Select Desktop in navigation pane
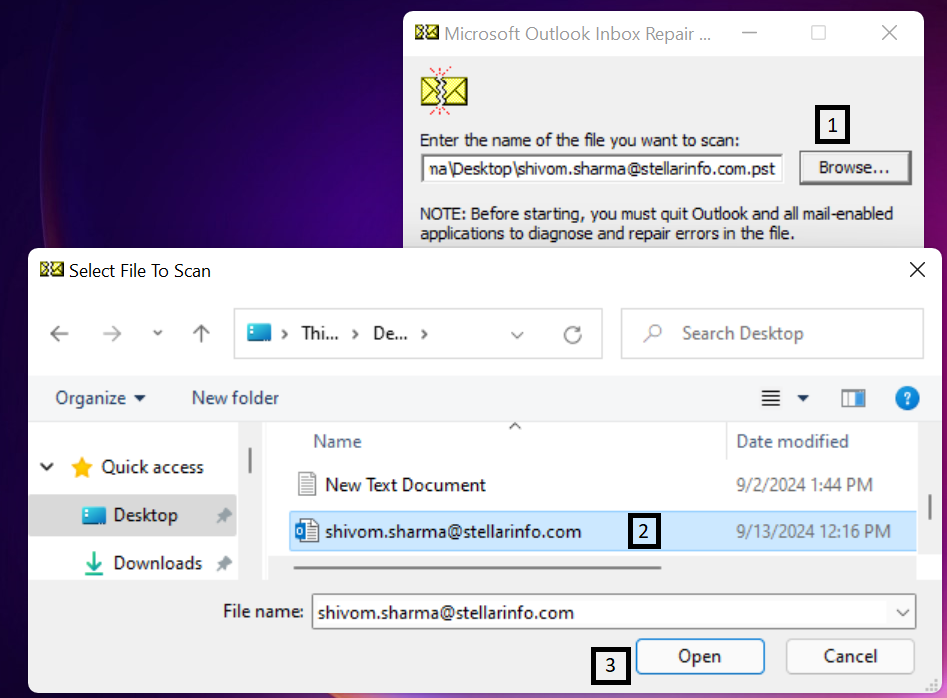The height and width of the screenshot is (698, 947). tap(133, 515)
